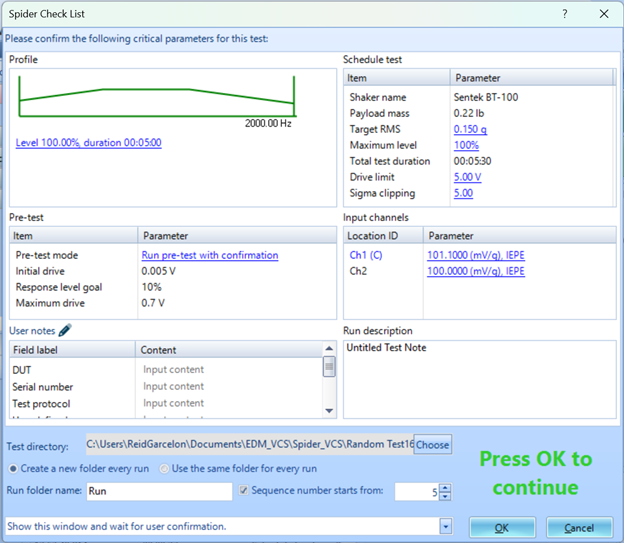This screenshot has width=624, height=543.
Task: Click Choose to pick test directory
Action: [x=432, y=444]
